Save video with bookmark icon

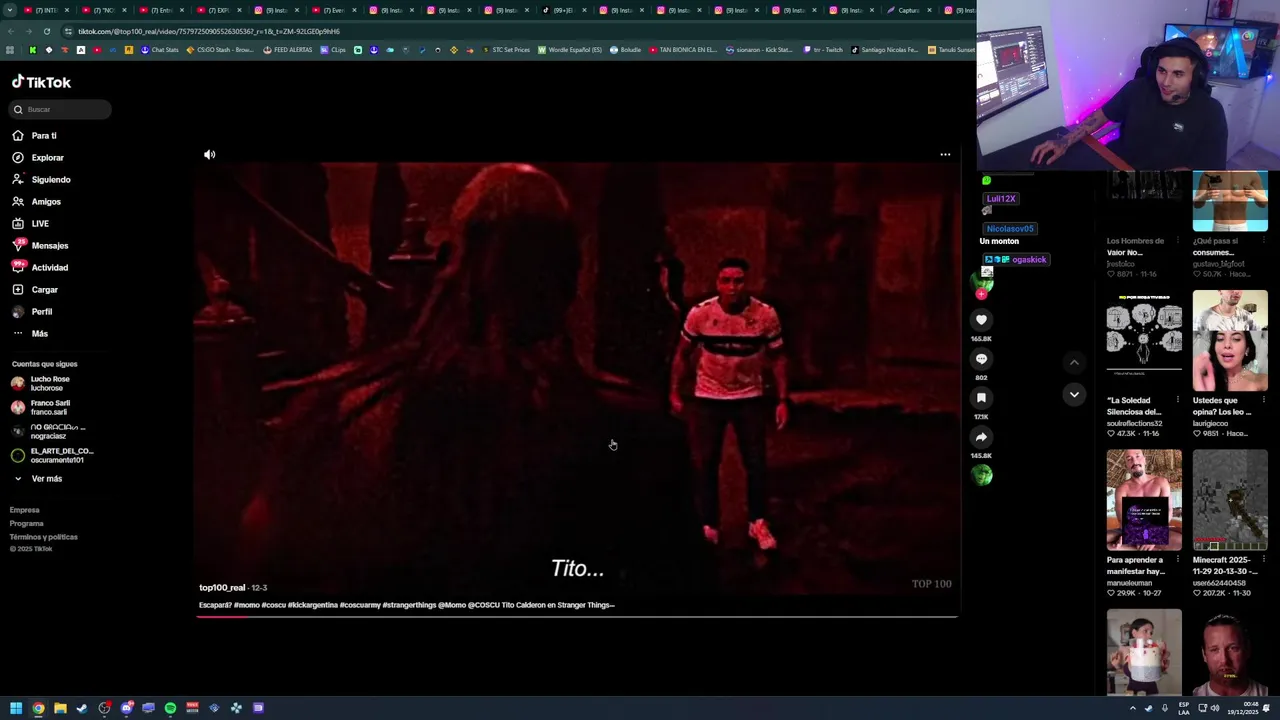(x=981, y=398)
